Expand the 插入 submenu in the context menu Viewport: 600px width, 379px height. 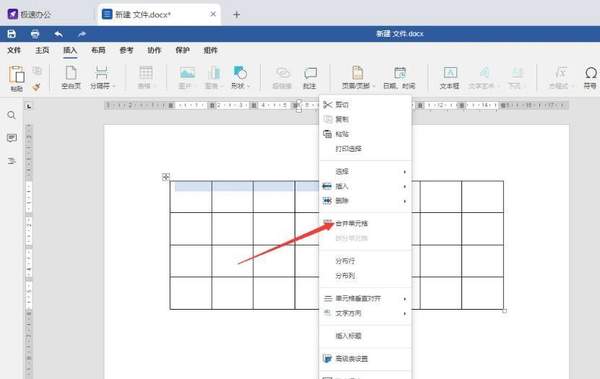(365, 186)
